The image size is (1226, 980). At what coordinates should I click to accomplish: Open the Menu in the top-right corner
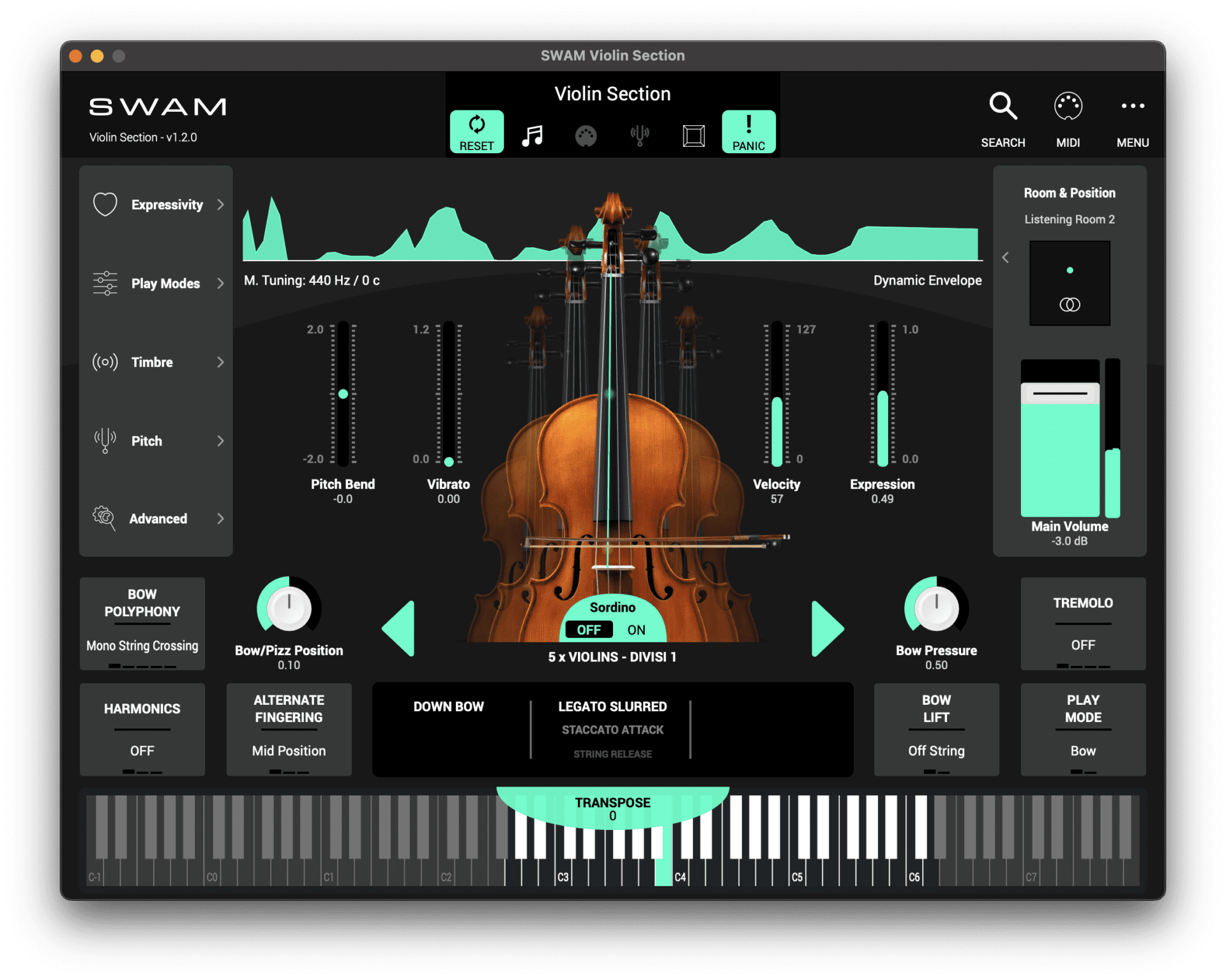coord(1133,106)
